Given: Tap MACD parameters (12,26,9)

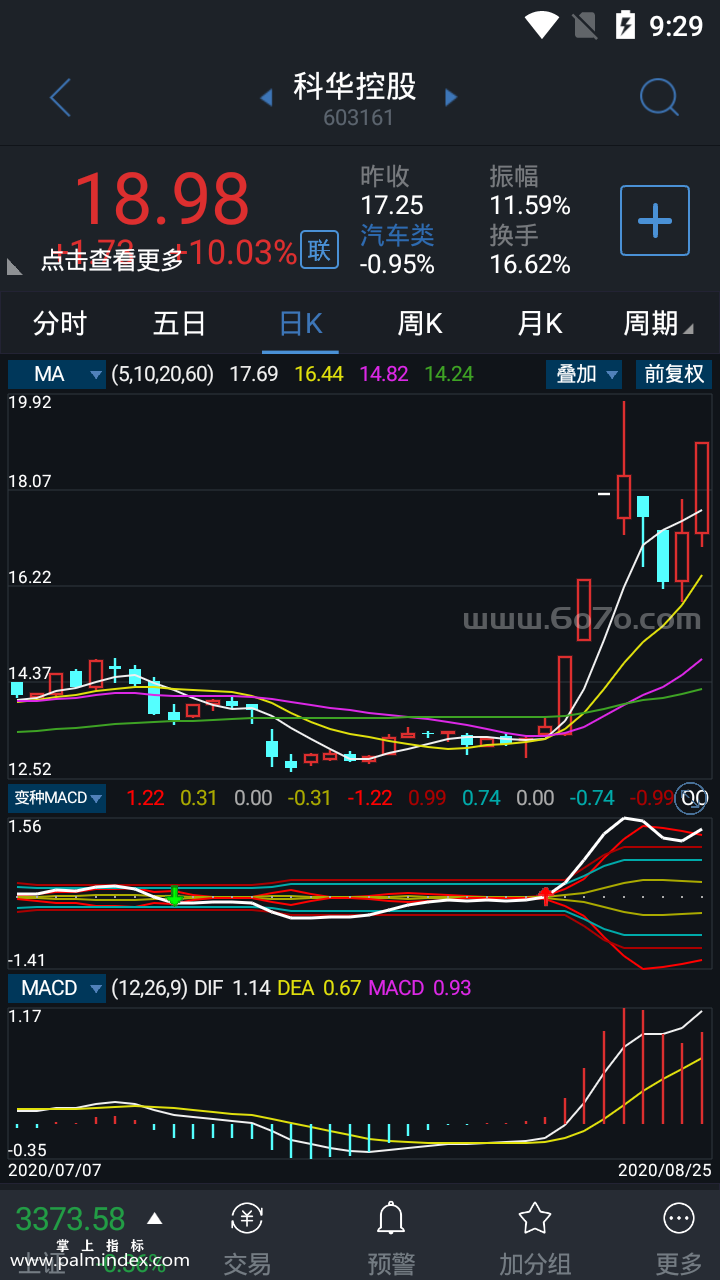Looking at the screenshot, I should pos(149,988).
